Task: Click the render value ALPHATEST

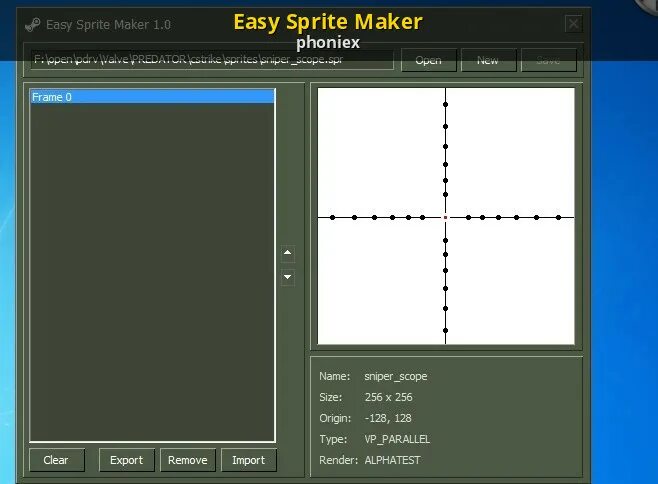Action: pos(392,460)
